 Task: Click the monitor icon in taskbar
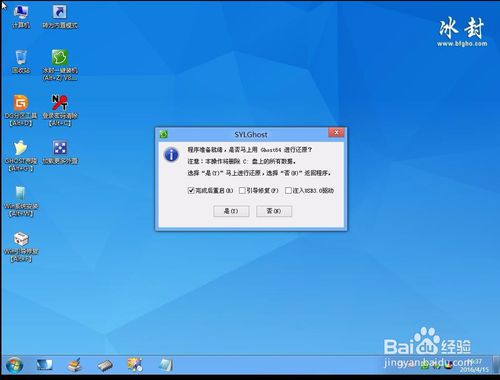click(x=44, y=365)
